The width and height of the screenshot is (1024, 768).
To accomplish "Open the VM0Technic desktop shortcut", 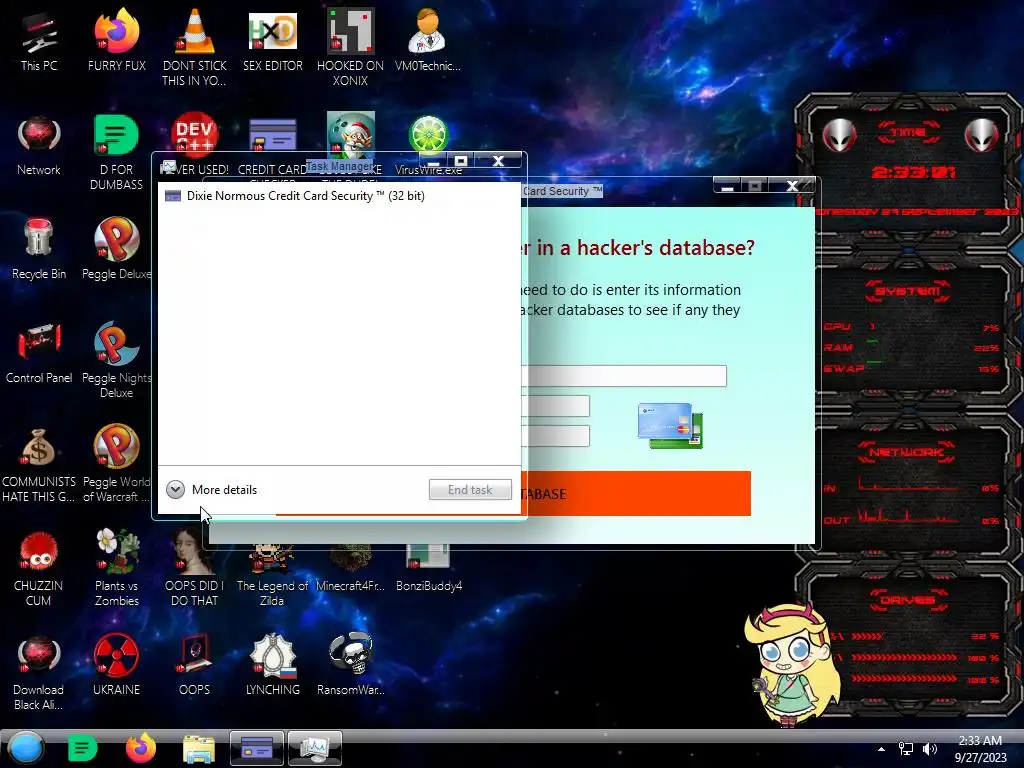I will click(428, 41).
